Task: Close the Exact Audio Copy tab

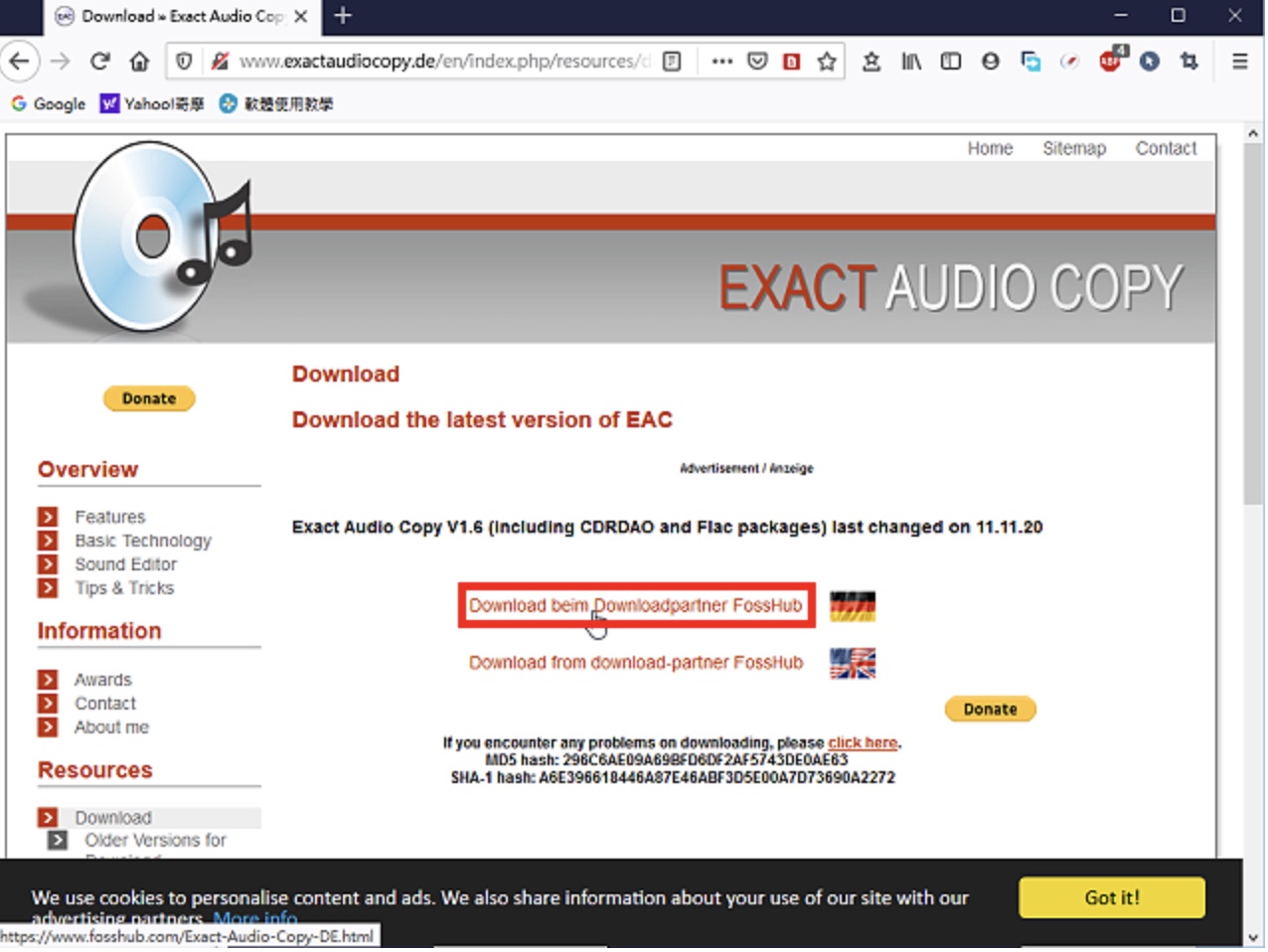Action: click(300, 16)
